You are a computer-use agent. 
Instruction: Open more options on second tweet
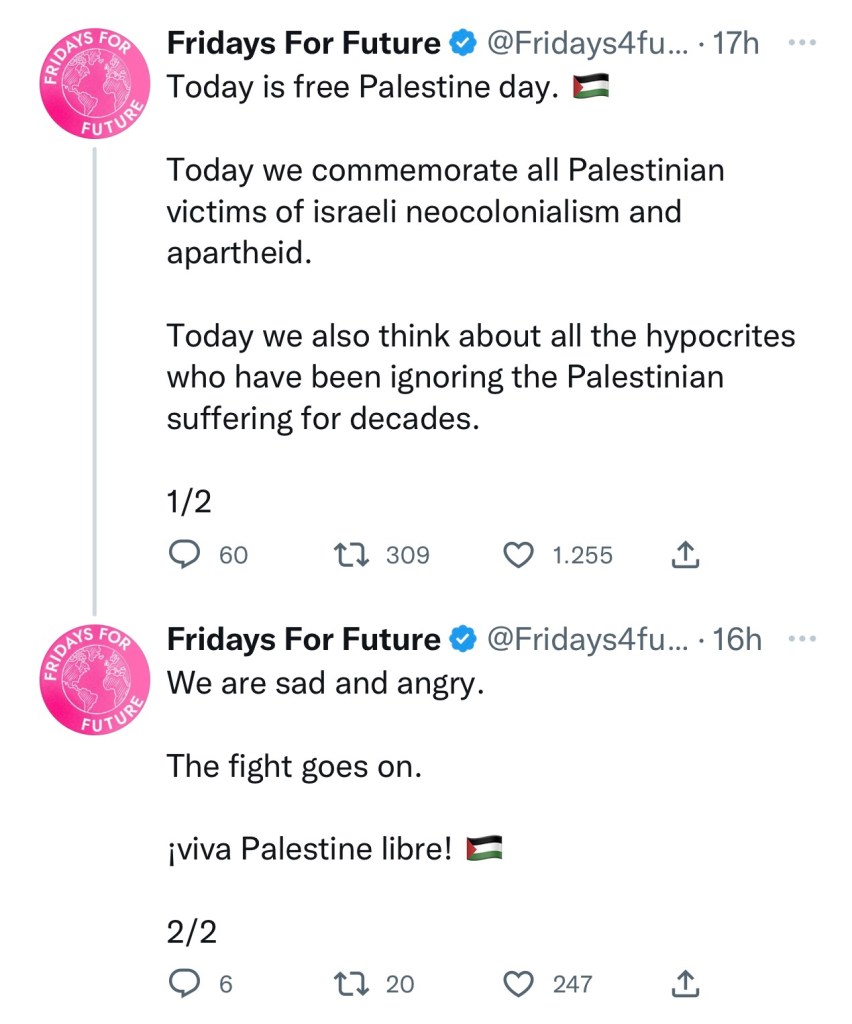[x=803, y=638]
